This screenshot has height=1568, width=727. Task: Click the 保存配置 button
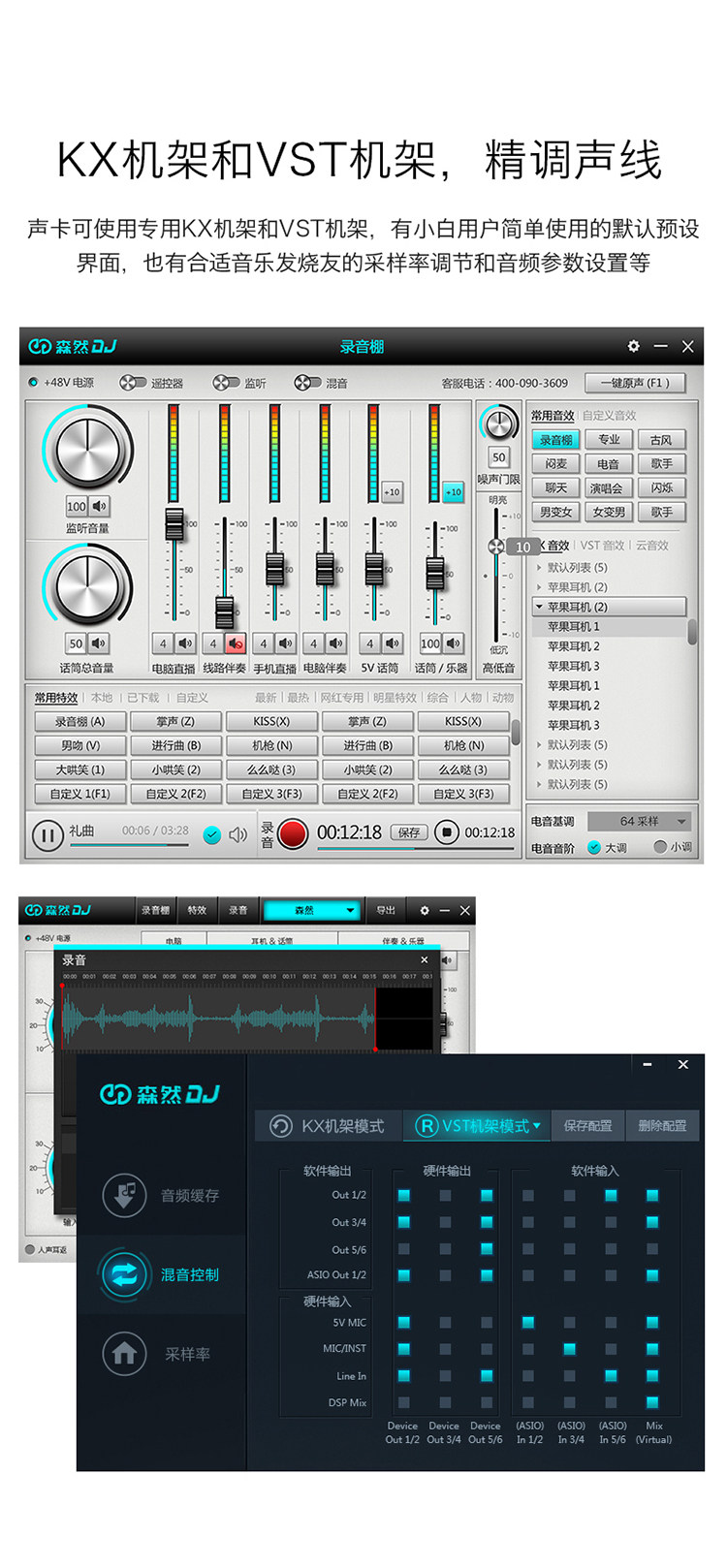point(588,1126)
